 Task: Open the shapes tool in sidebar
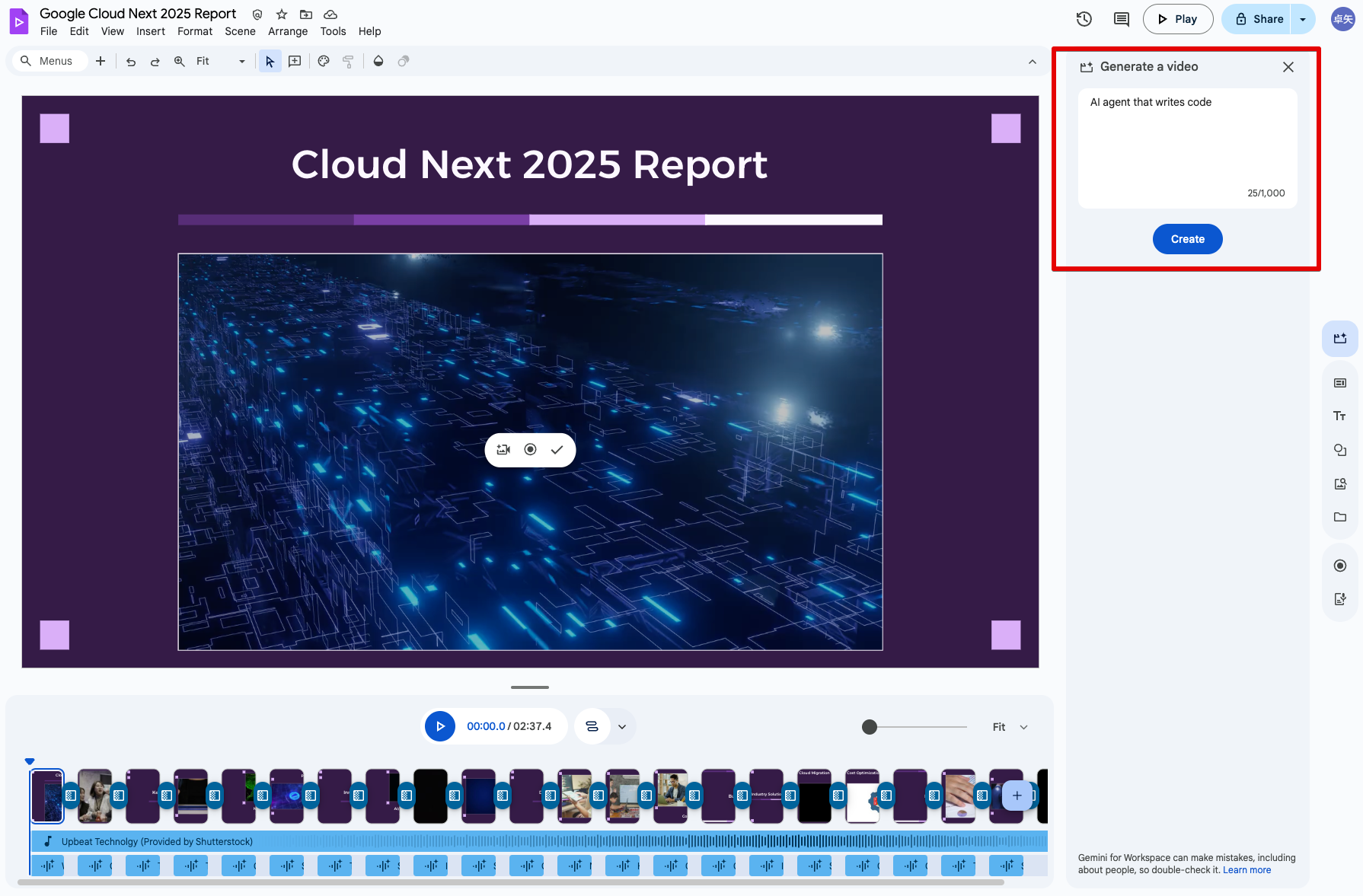(x=1339, y=450)
